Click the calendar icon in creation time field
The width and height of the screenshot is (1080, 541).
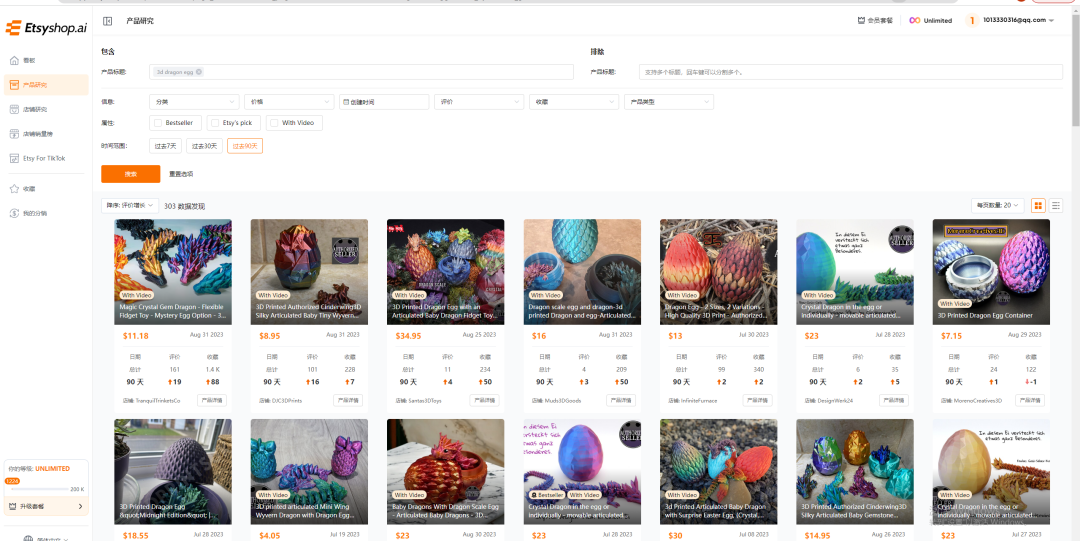pyautogui.click(x=346, y=102)
